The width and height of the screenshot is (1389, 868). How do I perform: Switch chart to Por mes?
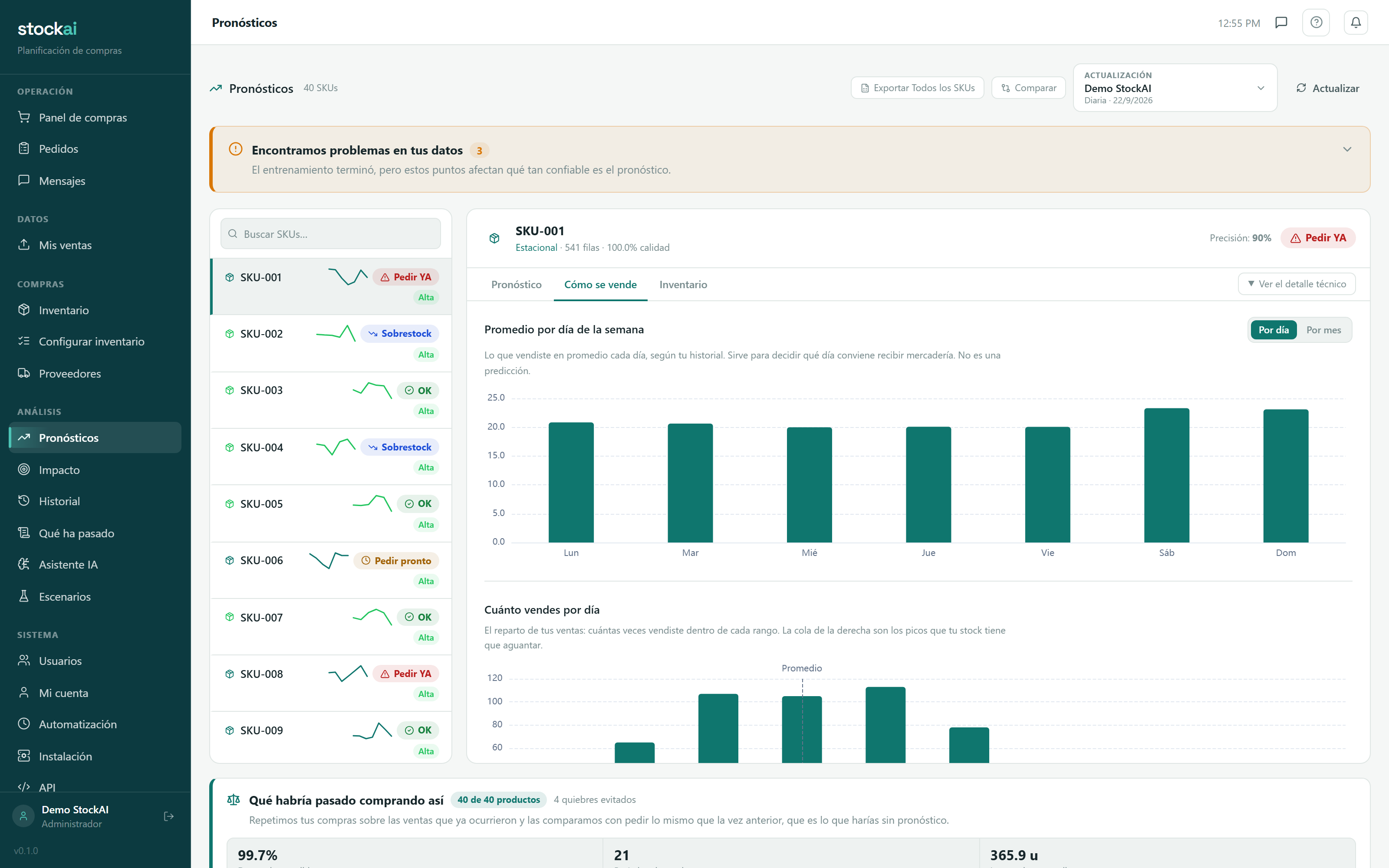click(1323, 329)
